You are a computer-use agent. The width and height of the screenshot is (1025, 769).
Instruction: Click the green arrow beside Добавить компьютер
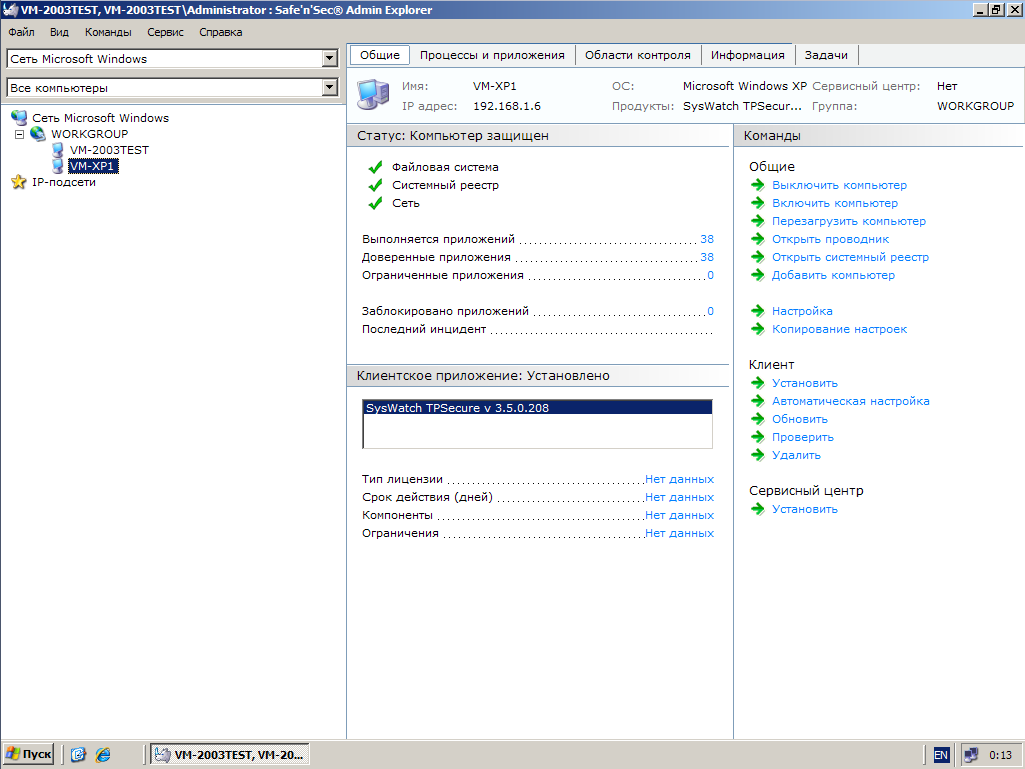(x=758, y=275)
